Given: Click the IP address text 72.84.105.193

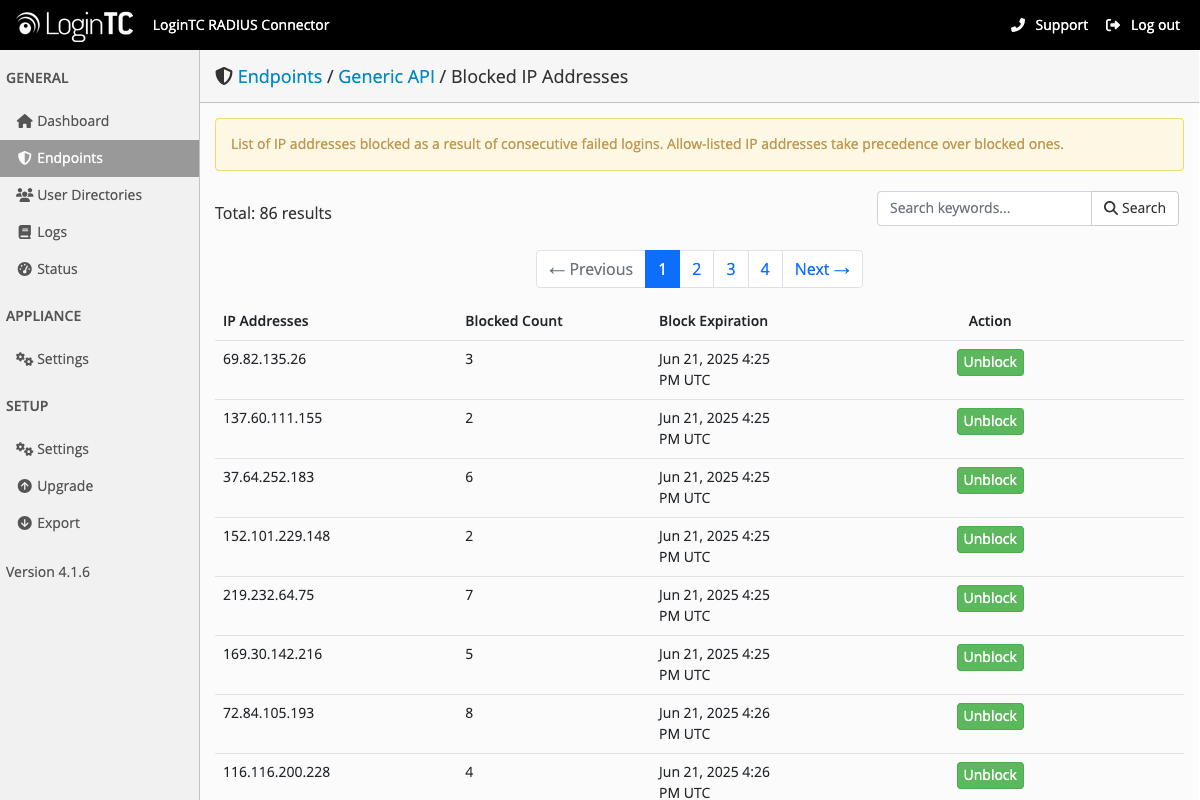Looking at the screenshot, I should coord(268,713).
